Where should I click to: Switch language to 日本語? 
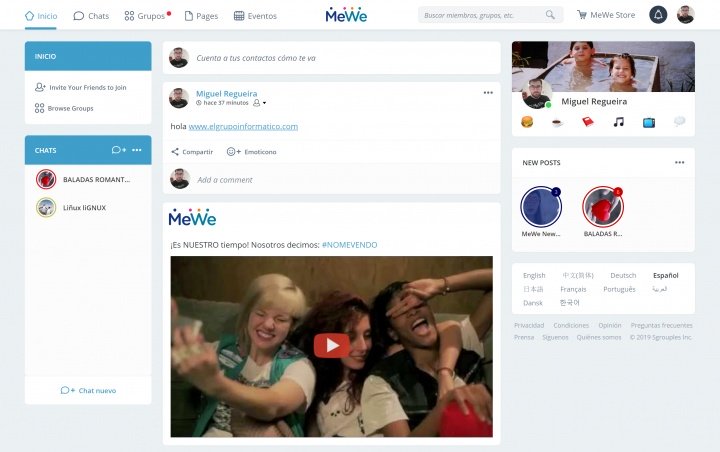(533, 289)
